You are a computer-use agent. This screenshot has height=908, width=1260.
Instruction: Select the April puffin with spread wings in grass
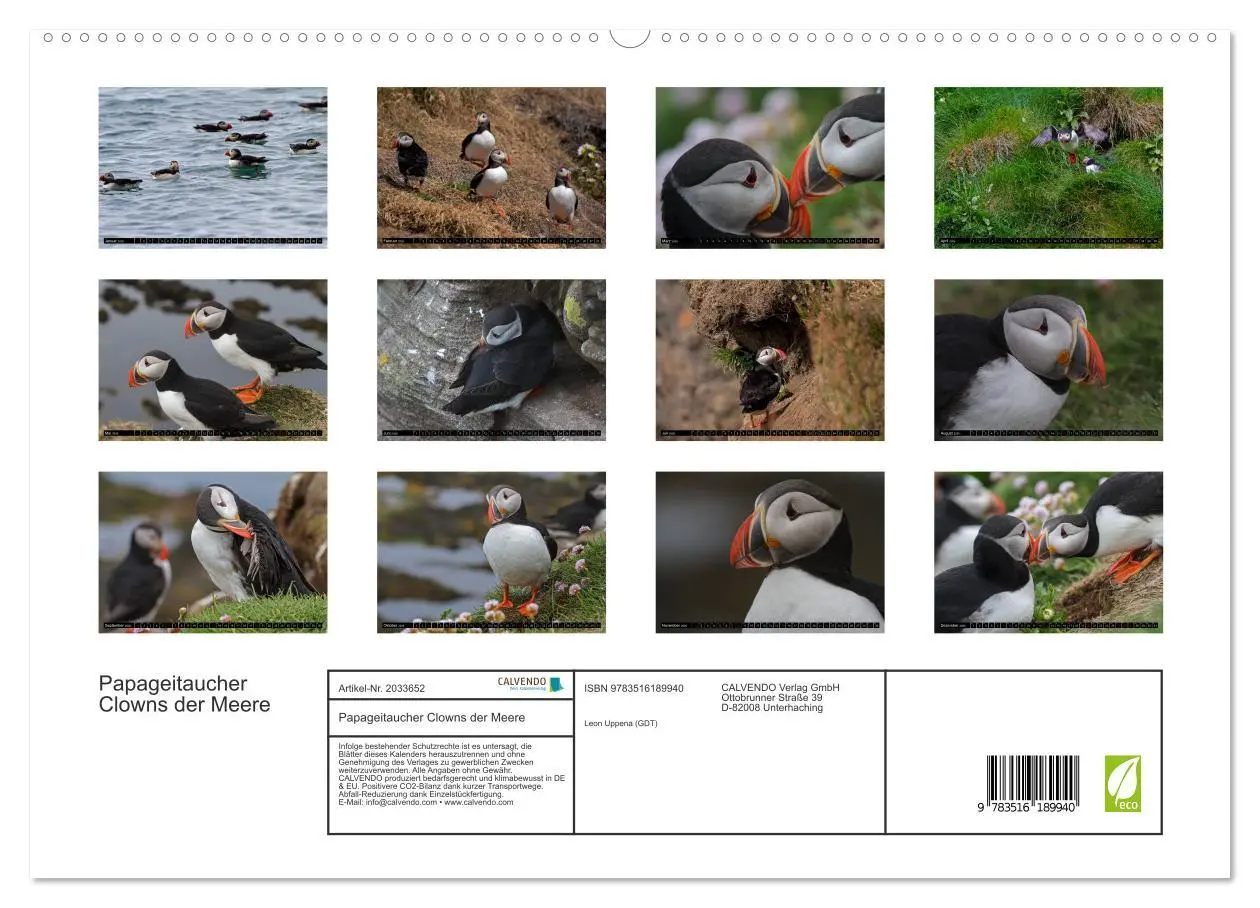1048,167
